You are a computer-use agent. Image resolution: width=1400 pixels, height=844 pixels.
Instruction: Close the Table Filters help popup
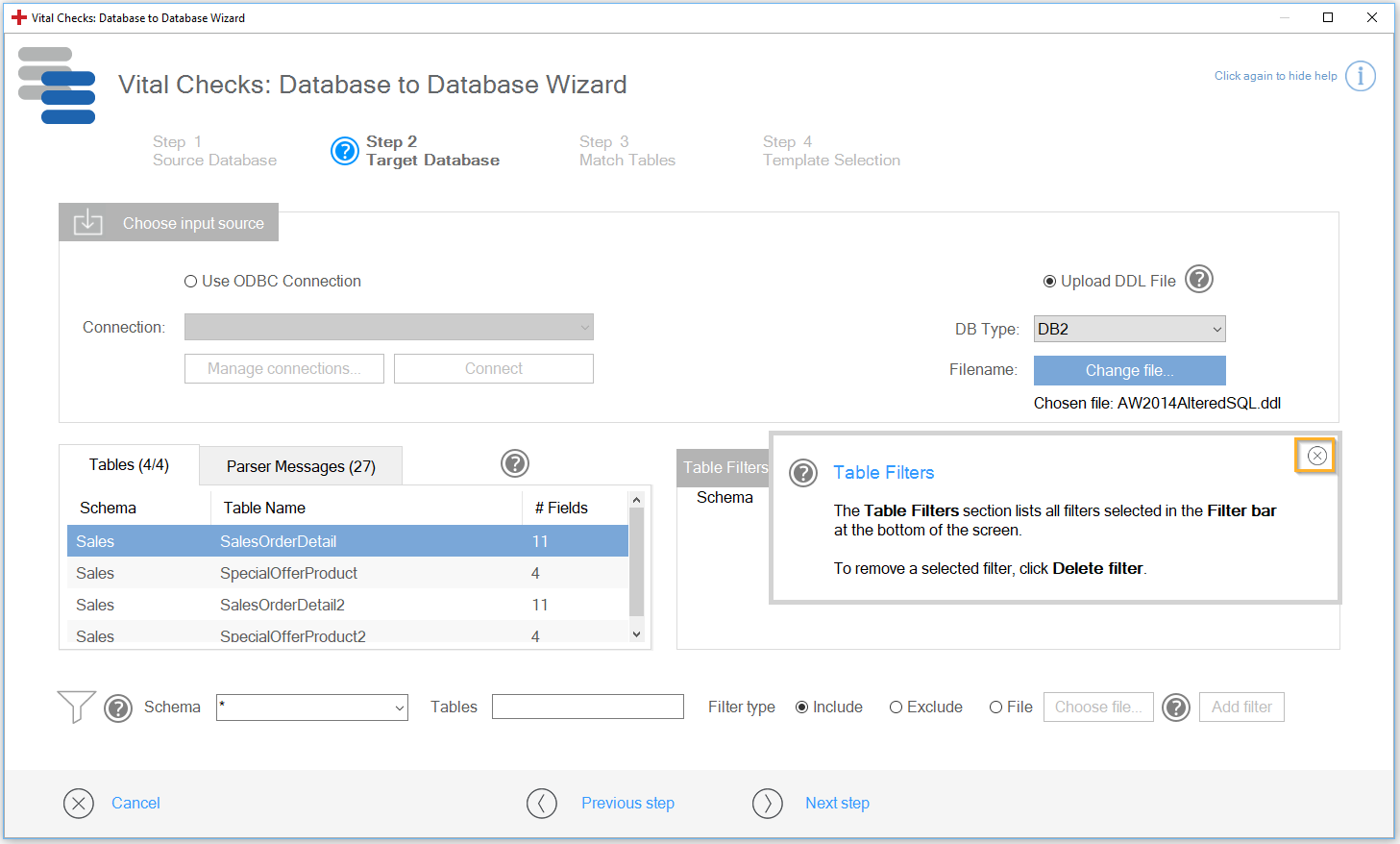(1316, 456)
